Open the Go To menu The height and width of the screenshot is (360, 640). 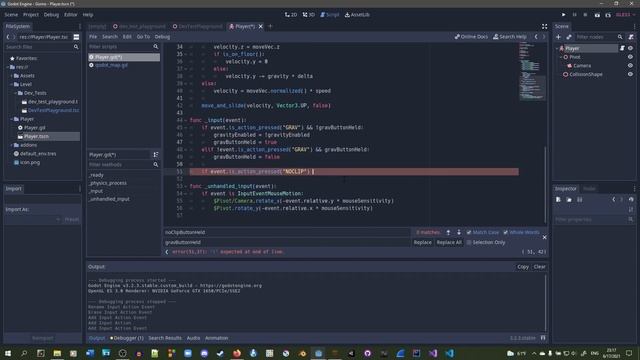pyautogui.click(x=143, y=37)
